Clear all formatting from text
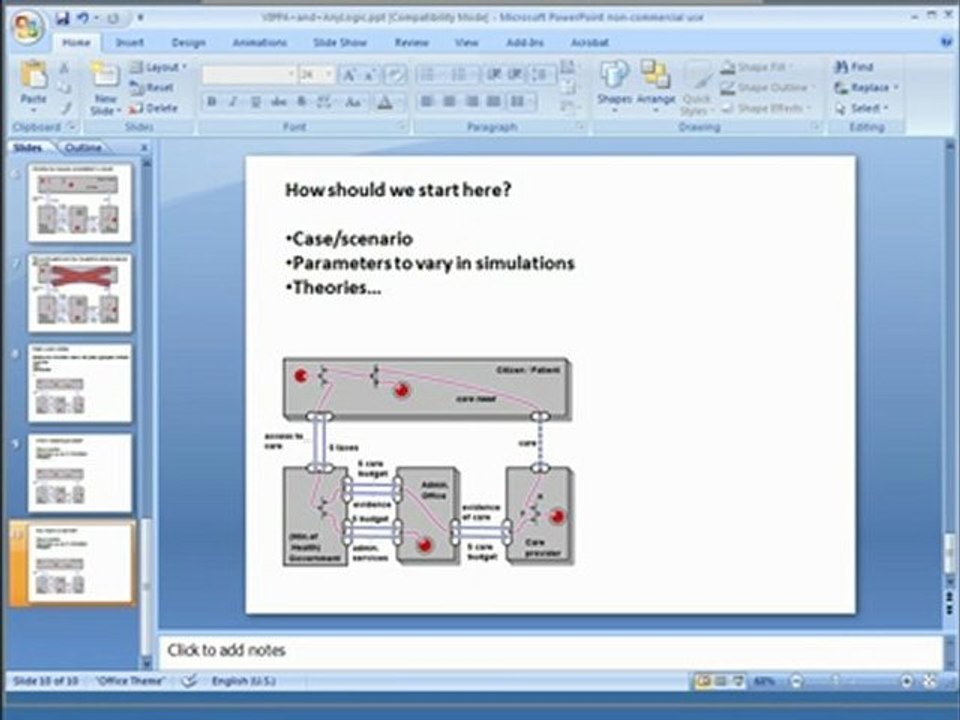 [x=396, y=75]
